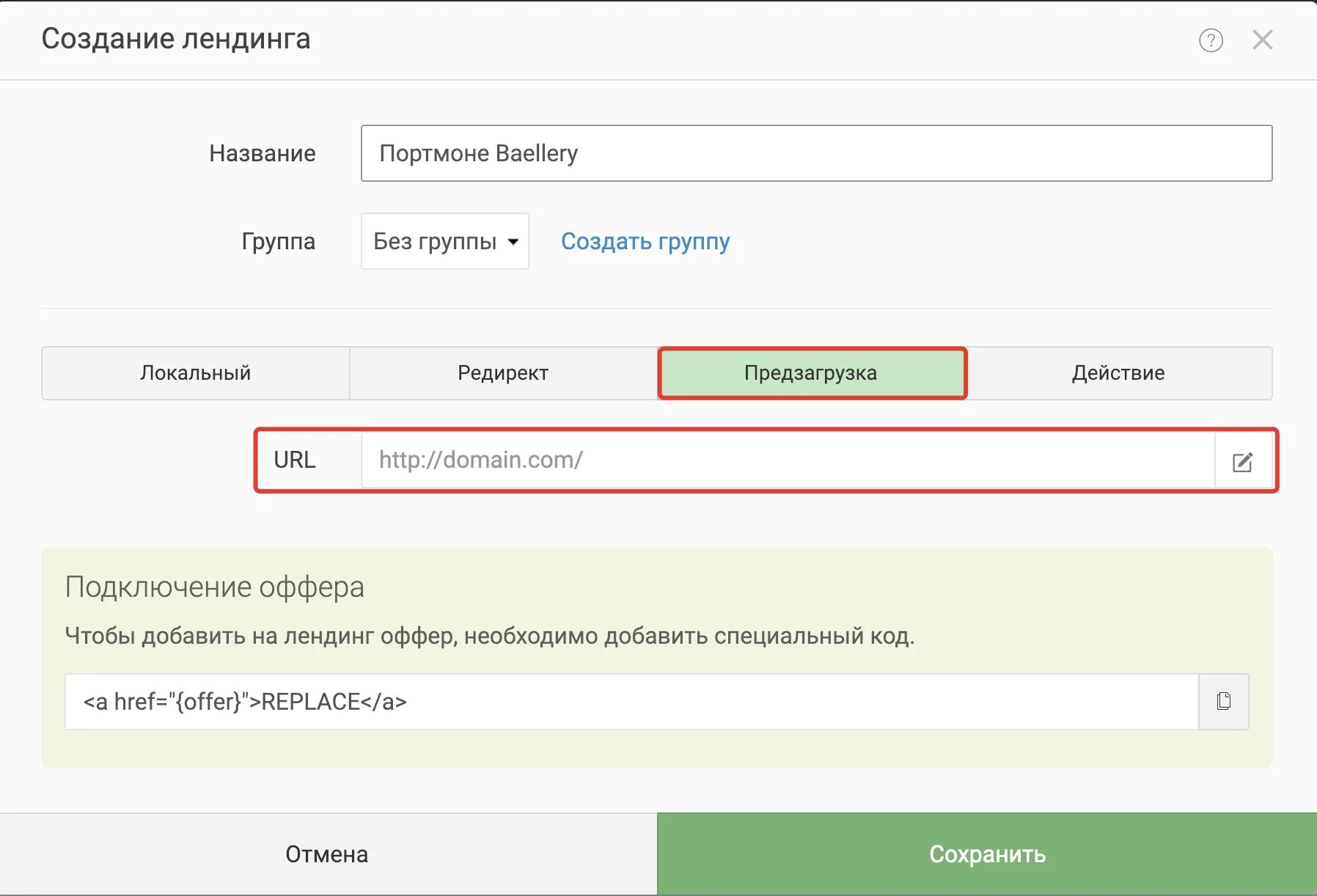
Task: Click the edit icon beside URL field
Action: pos(1242,461)
